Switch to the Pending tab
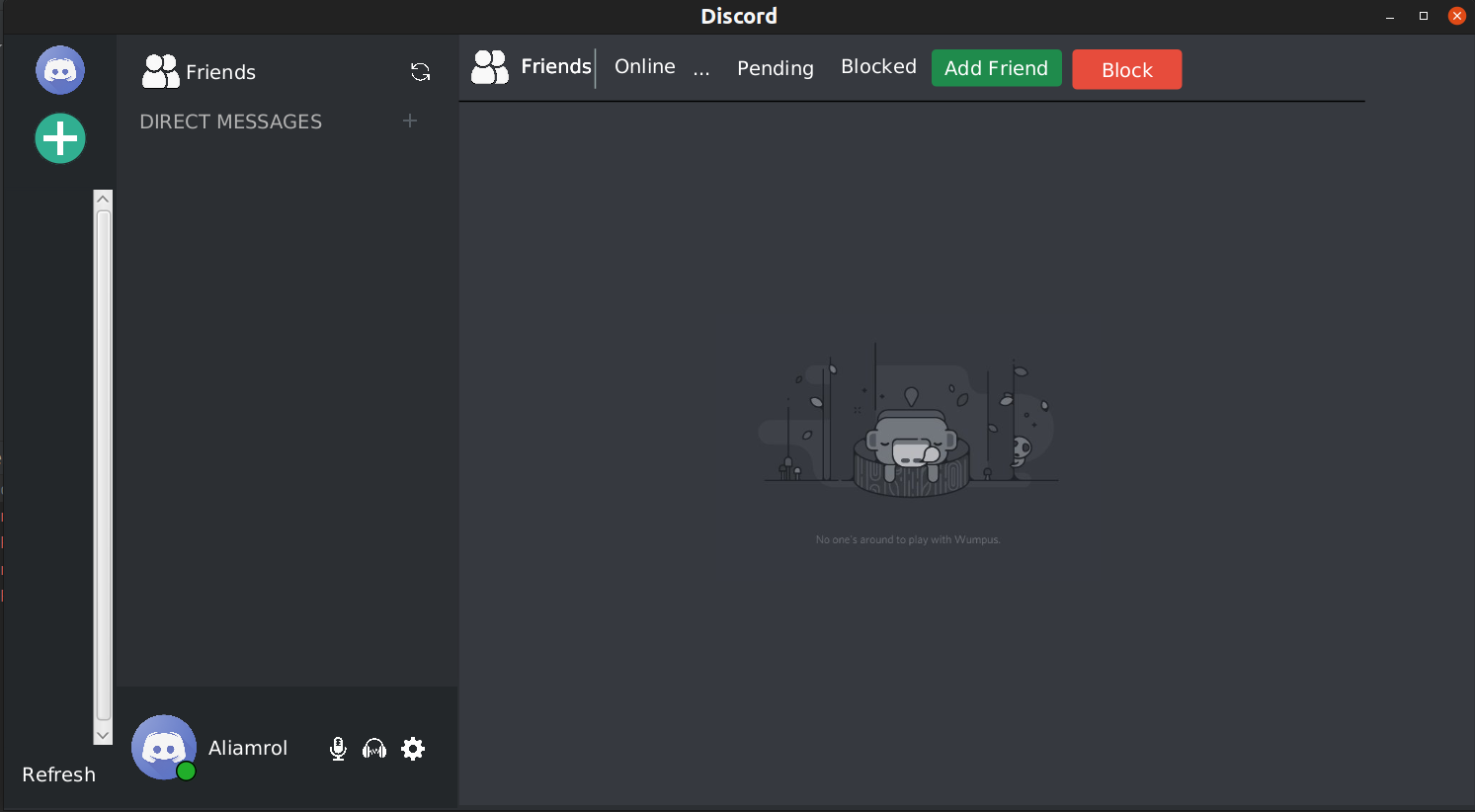1475x812 pixels. [x=776, y=68]
